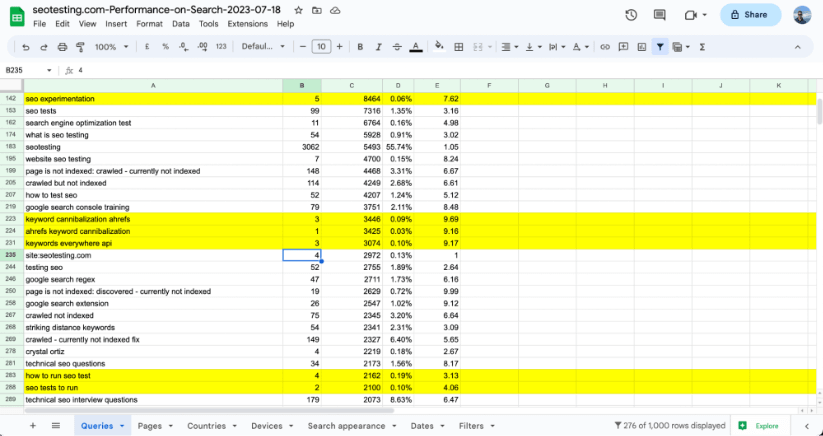Viewport: 823px width, 436px height.
Task: Open version history
Action: tap(631, 15)
